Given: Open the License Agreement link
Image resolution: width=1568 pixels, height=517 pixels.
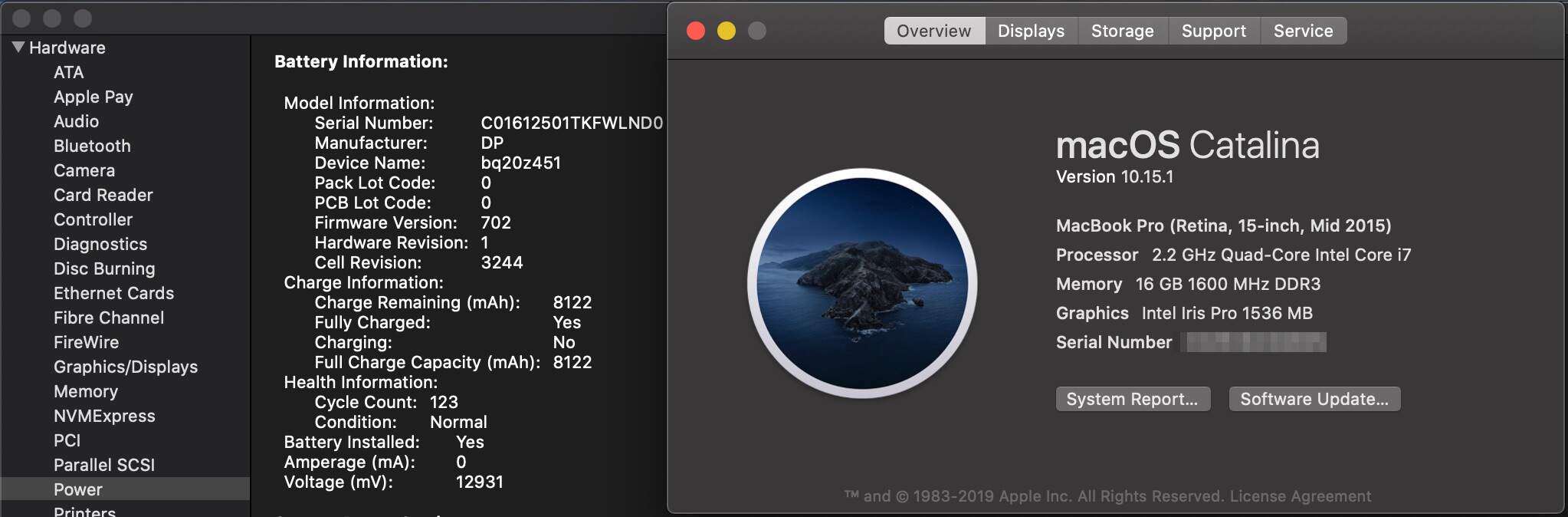Looking at the screenshot, I should pyautogui.click(x=1301, y=496).
